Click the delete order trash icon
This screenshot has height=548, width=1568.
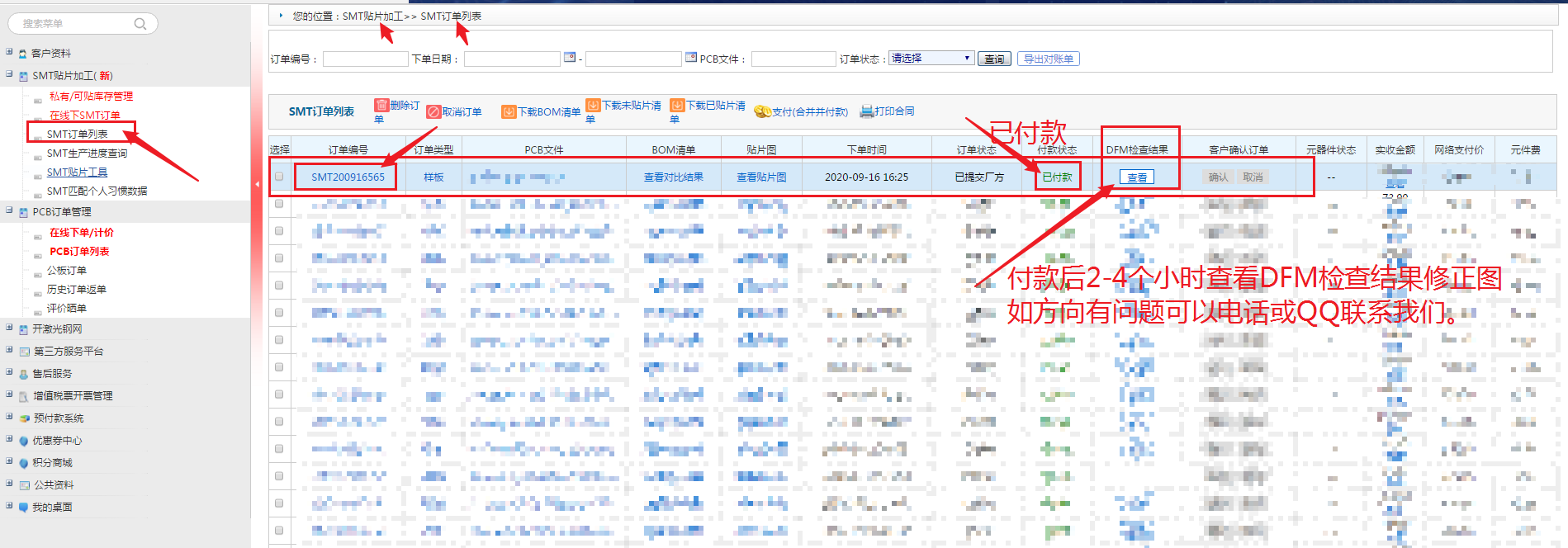point(381,106)
